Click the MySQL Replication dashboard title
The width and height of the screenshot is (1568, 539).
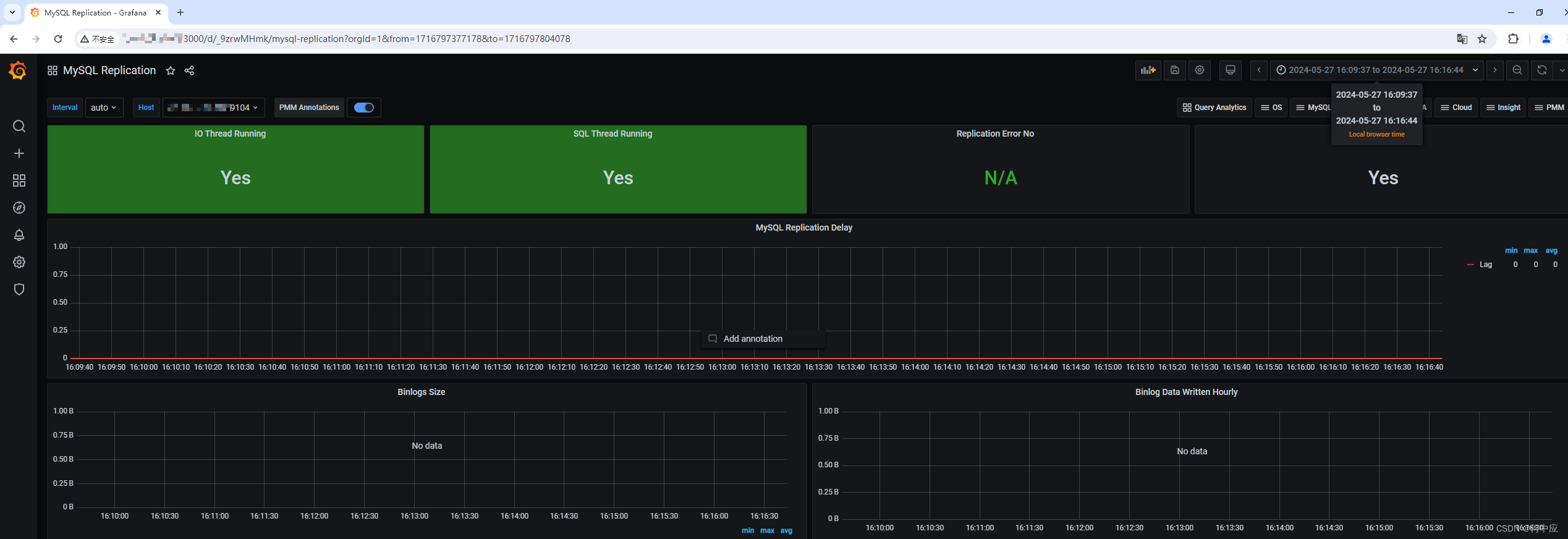tap(109, 70)
